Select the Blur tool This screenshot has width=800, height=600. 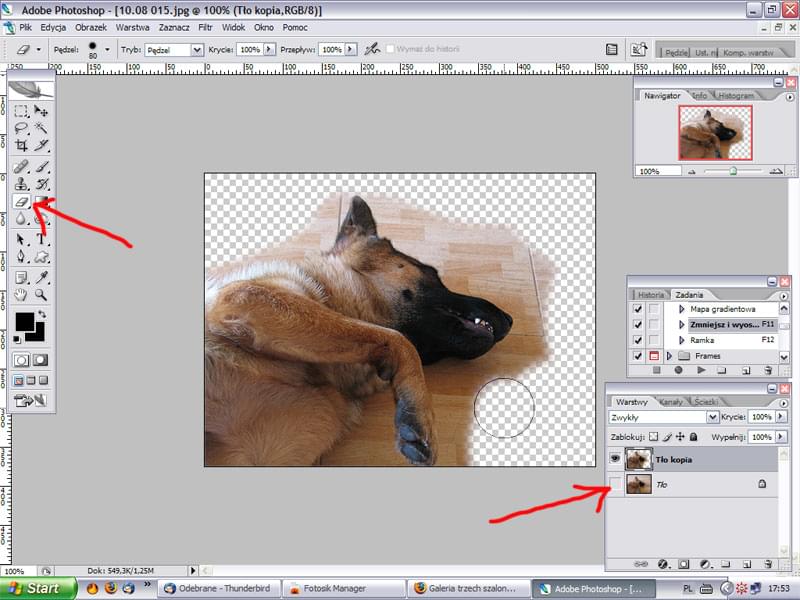[21, 219]
